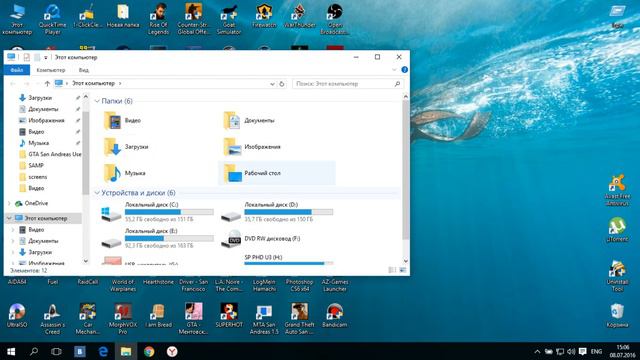Expand Видео under Этот компьютер
The width and height of the screenshot is (640, 360).
pyautogui.click(x=13, y=230)
